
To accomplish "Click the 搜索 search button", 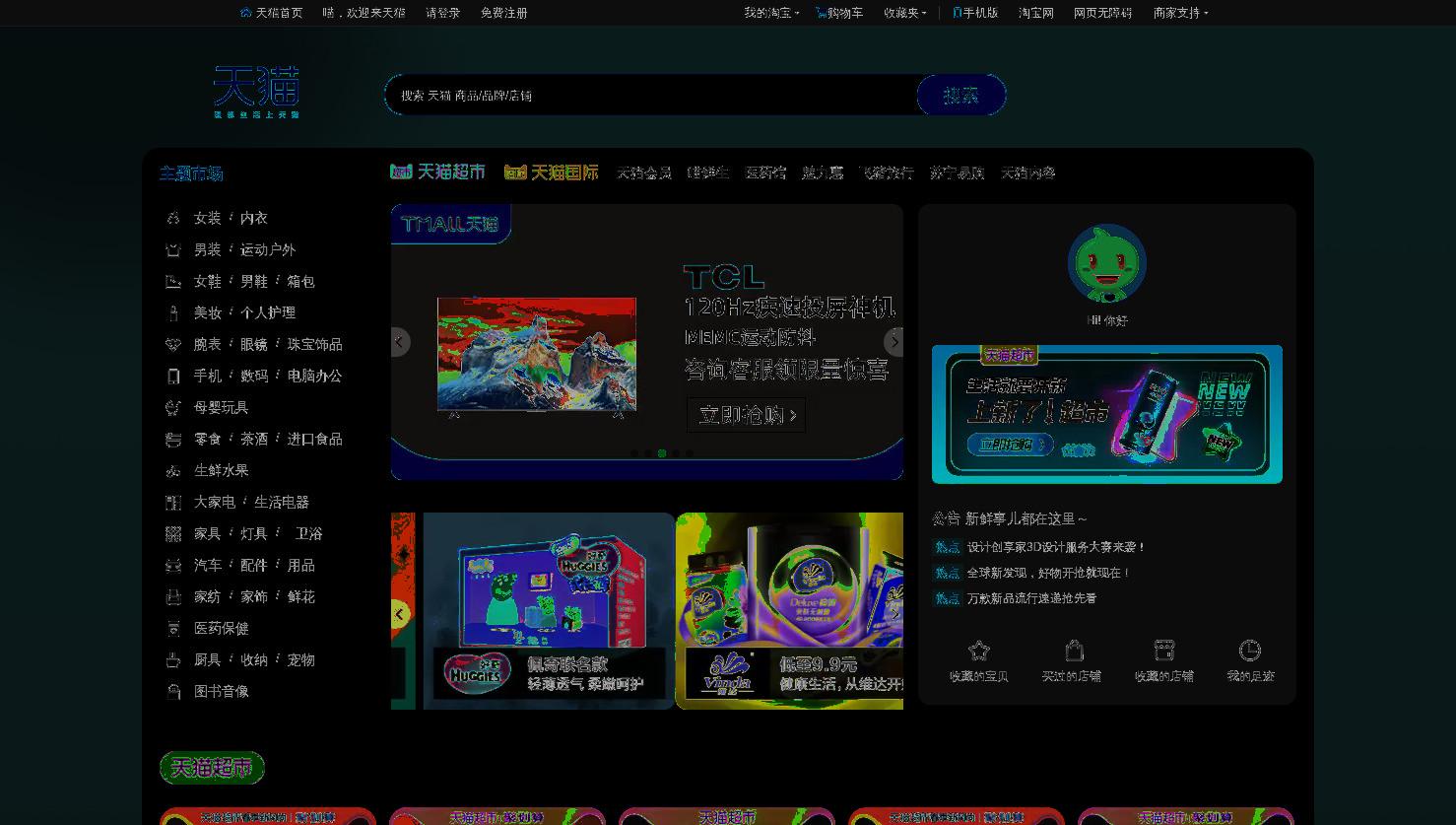I will click(x=960, y=95).
